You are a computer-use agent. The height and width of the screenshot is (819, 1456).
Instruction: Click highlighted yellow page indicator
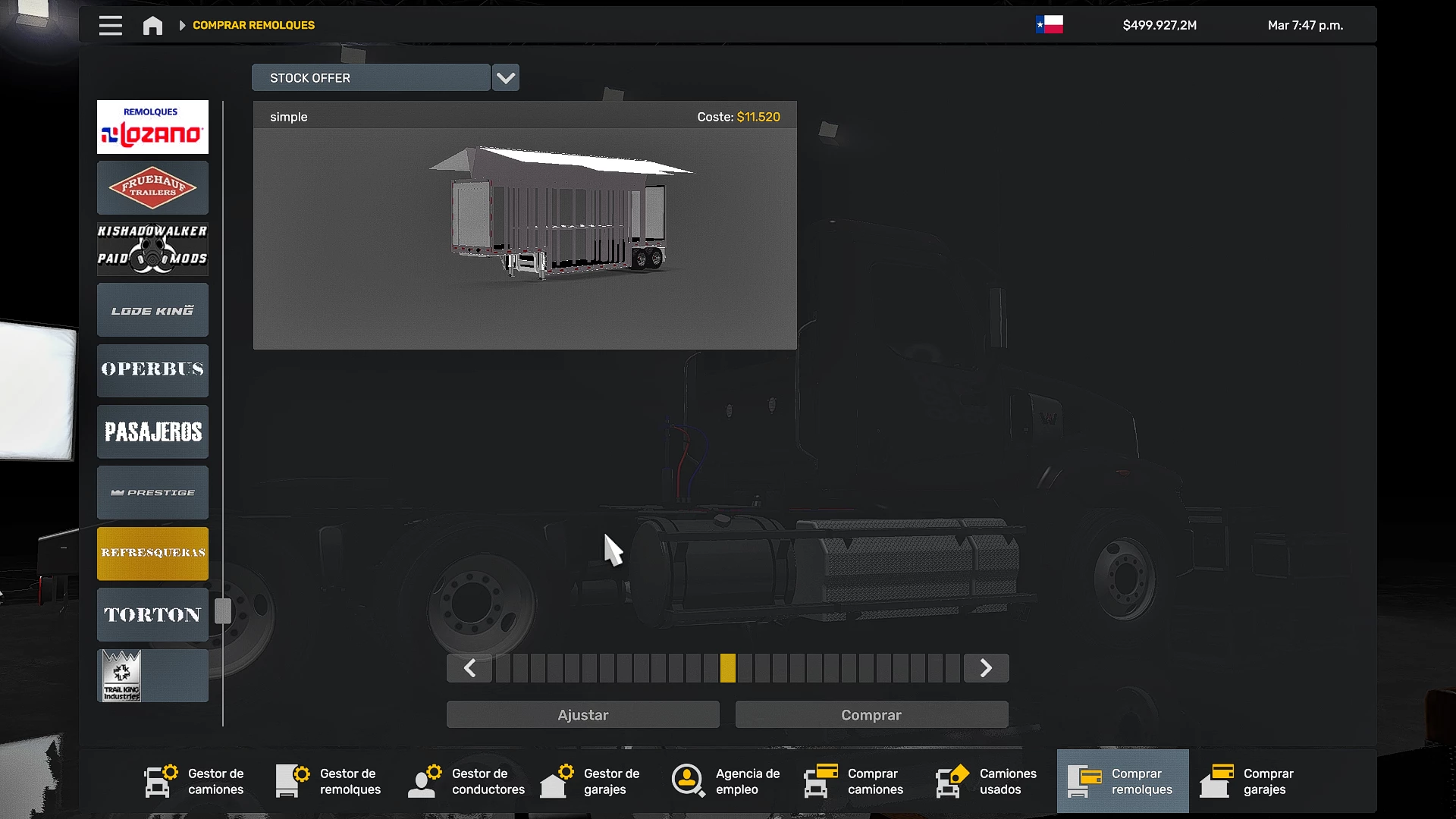click(728, 668)
